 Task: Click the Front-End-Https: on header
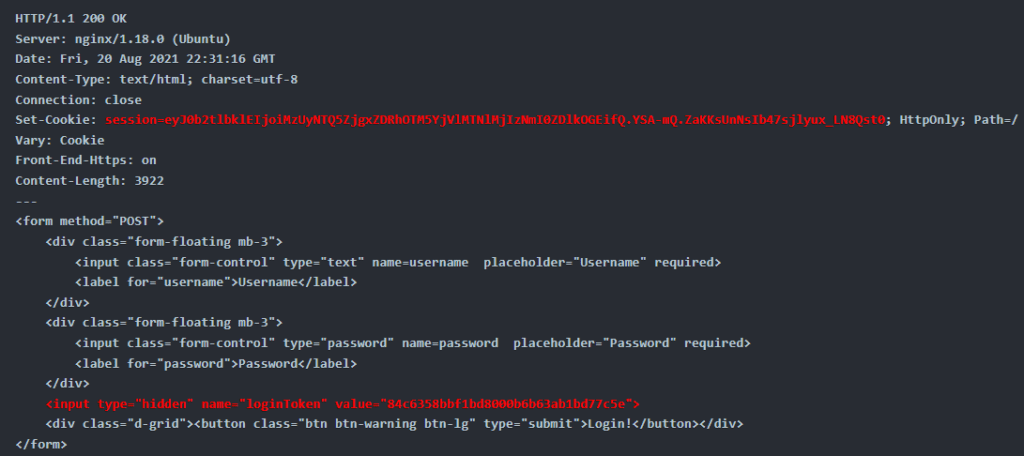click(x=86, y=161)
